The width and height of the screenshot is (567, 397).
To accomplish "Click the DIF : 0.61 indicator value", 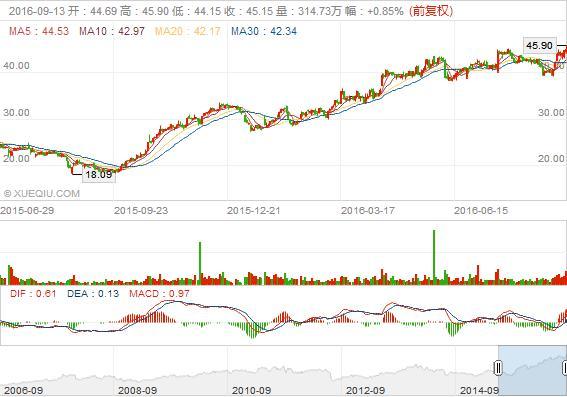I will [x=33, y=294].
